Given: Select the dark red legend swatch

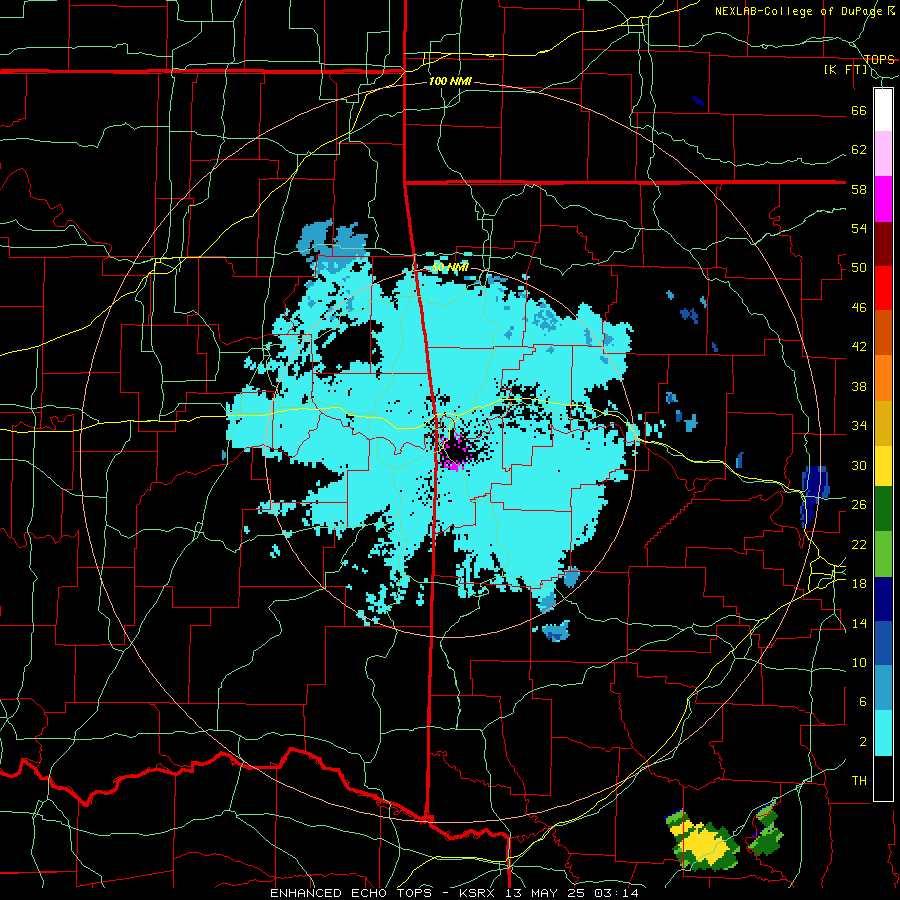Looking at the screenshot, I should click(883, 243).
